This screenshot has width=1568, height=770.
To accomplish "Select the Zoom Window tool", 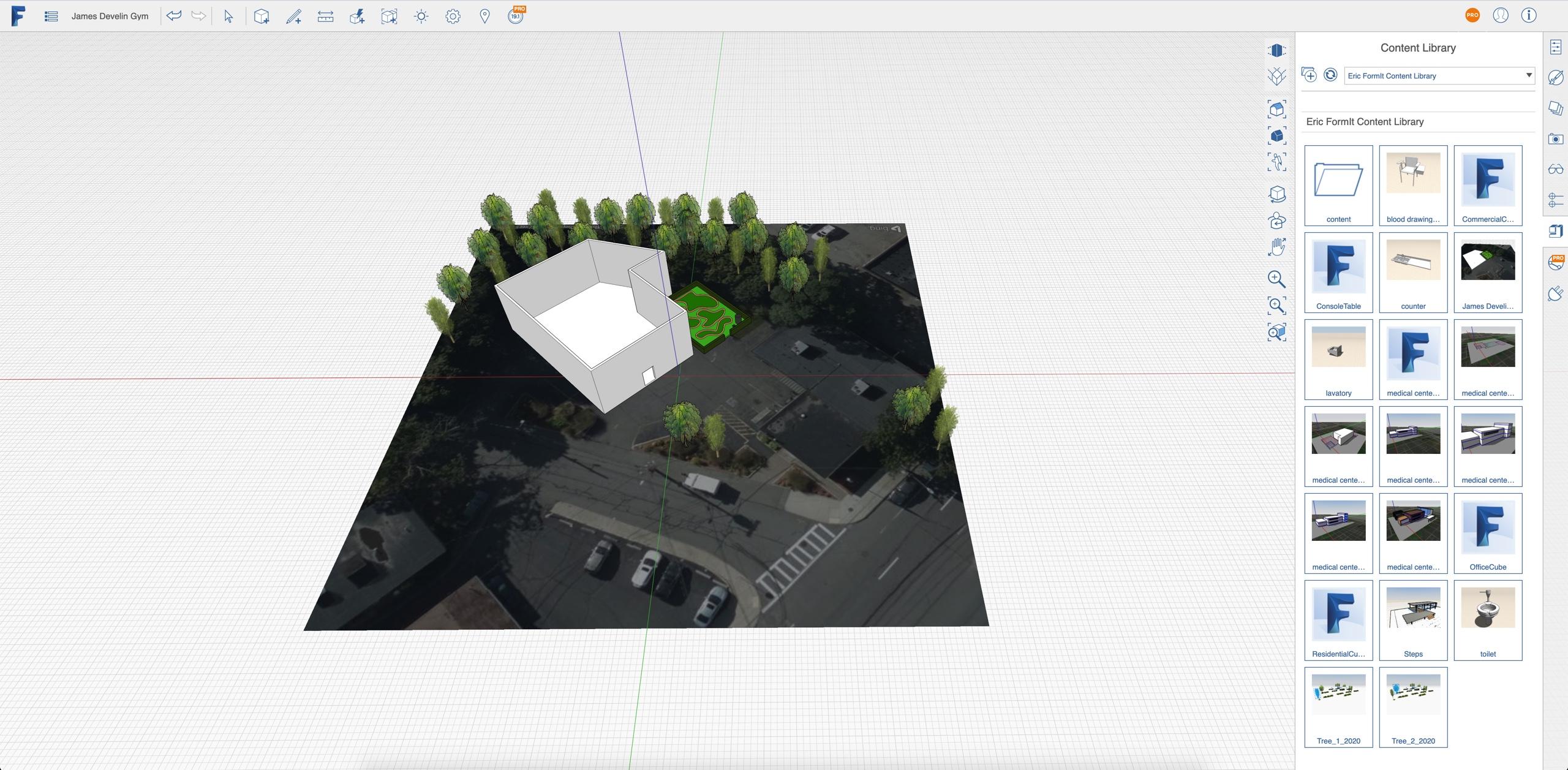I will (x=1277, y=306).
